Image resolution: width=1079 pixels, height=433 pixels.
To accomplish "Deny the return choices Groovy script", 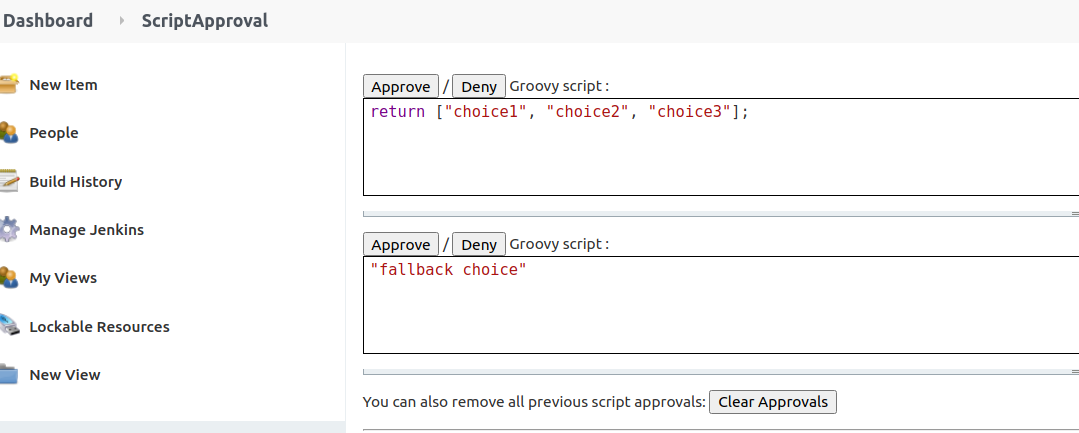I will (479, 87).
